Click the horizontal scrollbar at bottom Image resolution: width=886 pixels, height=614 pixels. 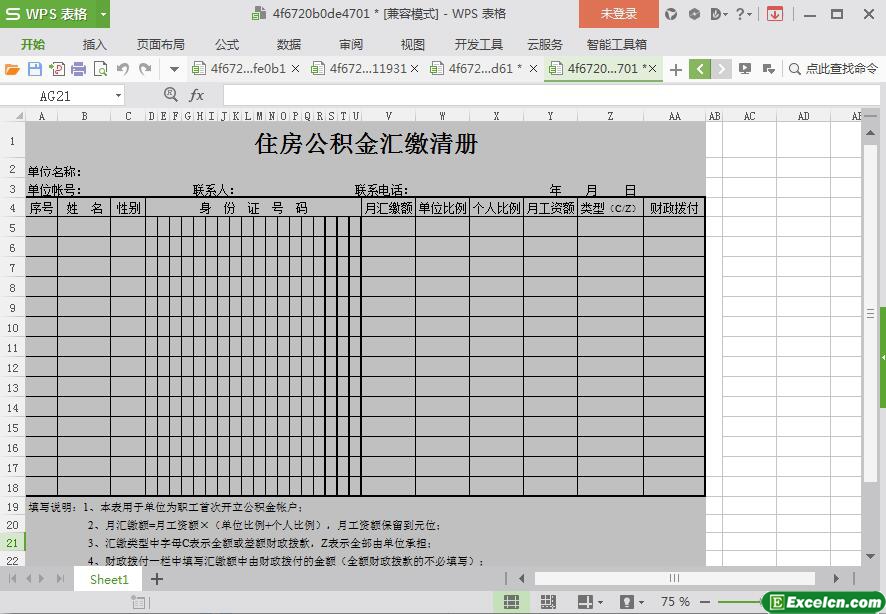tap(674, 578)
